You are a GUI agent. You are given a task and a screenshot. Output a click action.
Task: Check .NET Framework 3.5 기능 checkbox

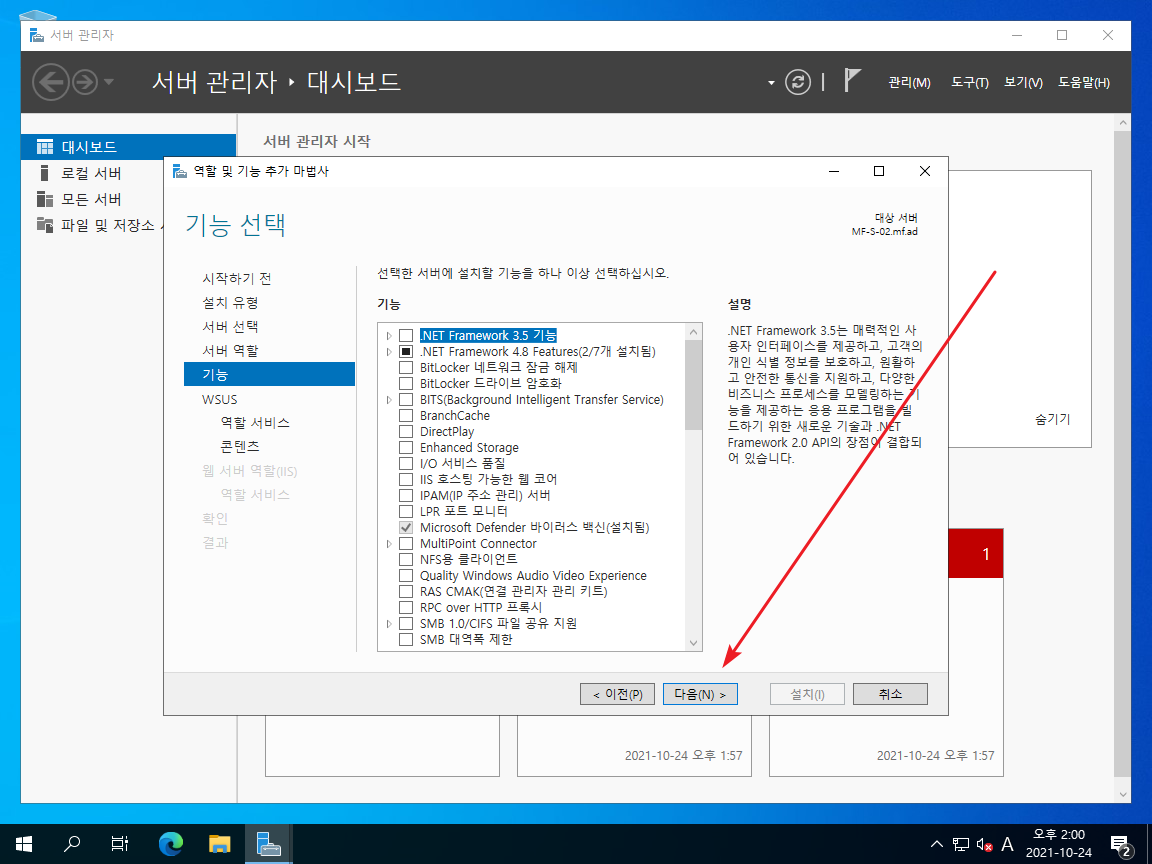click(406, 336)
